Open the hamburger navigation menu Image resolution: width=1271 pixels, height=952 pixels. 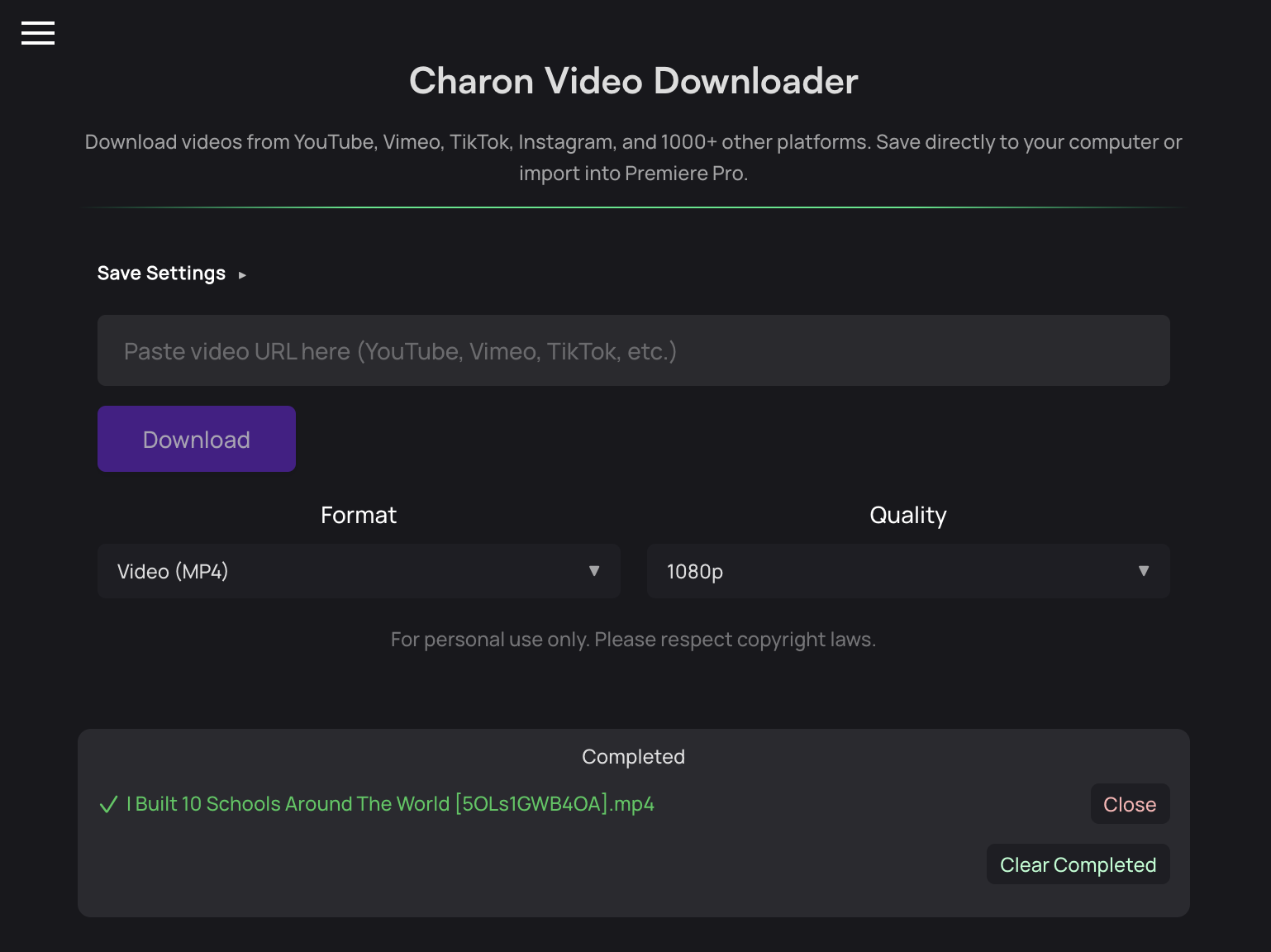point(37,33)
